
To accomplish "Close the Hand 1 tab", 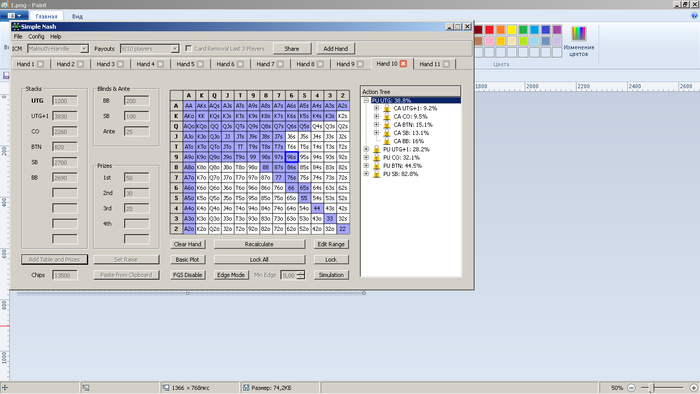I will coord(41,64).
